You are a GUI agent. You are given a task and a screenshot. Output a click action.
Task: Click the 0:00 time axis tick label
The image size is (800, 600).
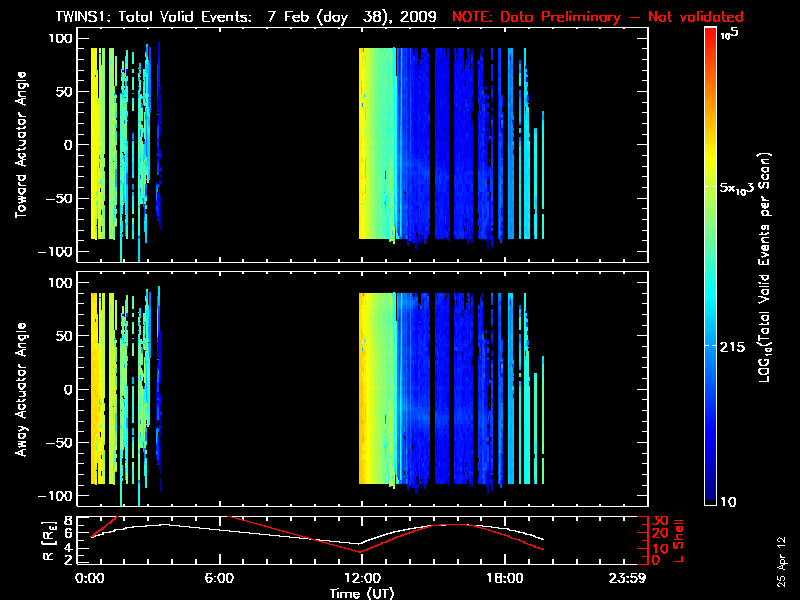pos(89,578)
